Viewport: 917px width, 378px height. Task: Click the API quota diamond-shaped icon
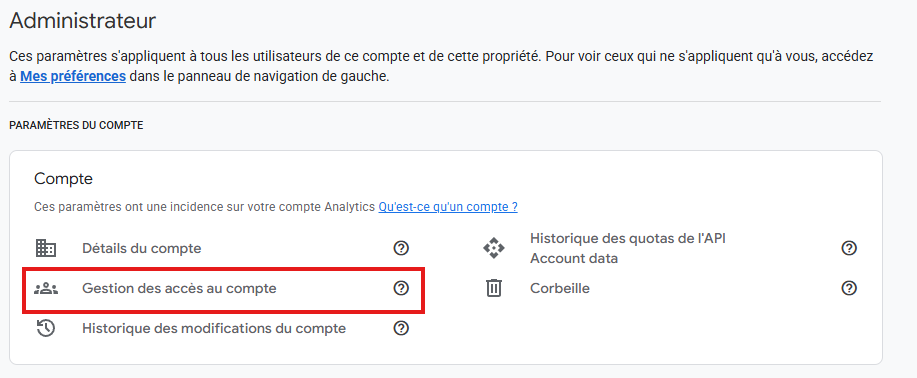click(494, 248)
